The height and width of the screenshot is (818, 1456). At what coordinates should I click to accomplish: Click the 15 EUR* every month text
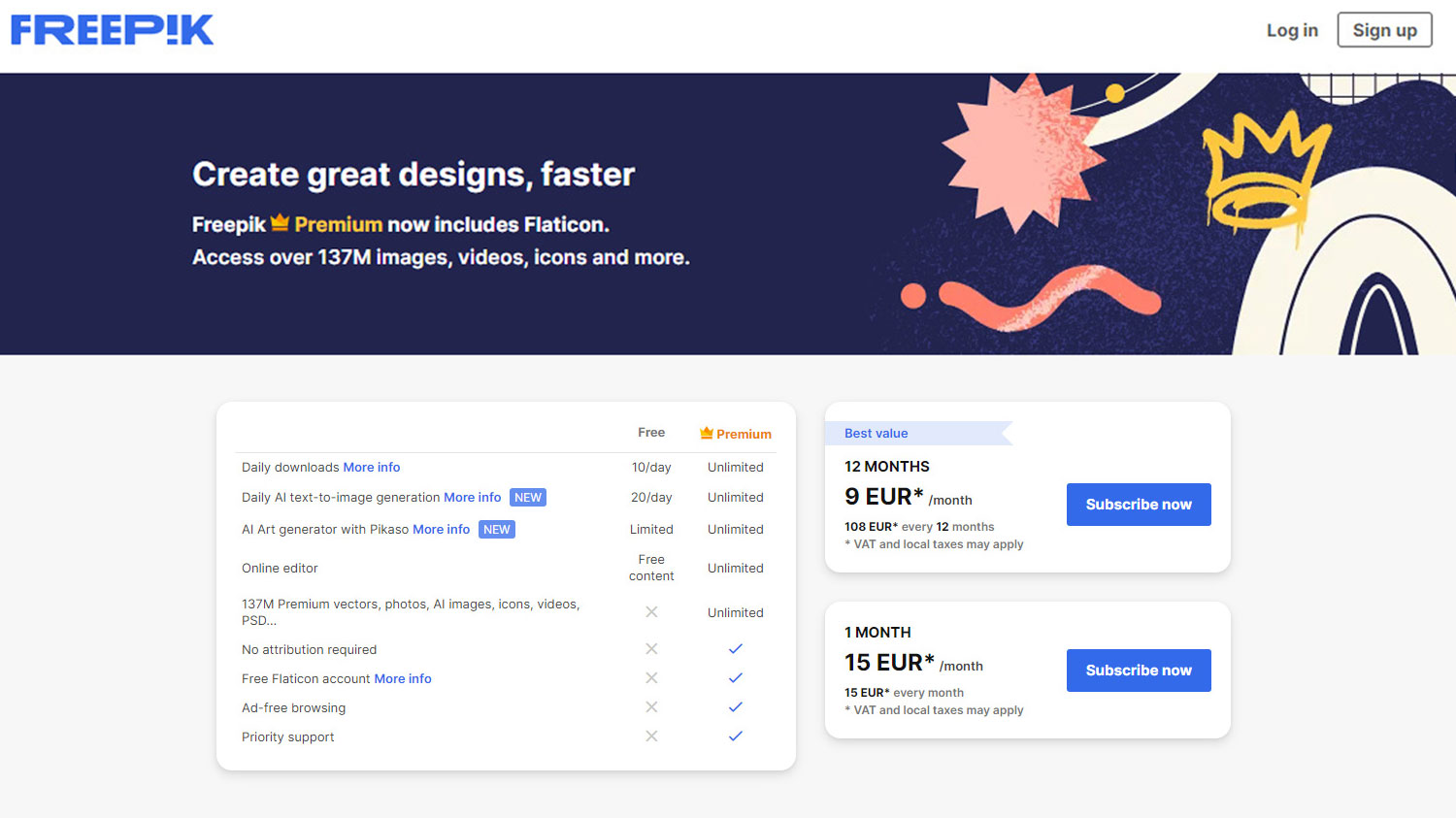pyautogui.click(x=904, y=693)
